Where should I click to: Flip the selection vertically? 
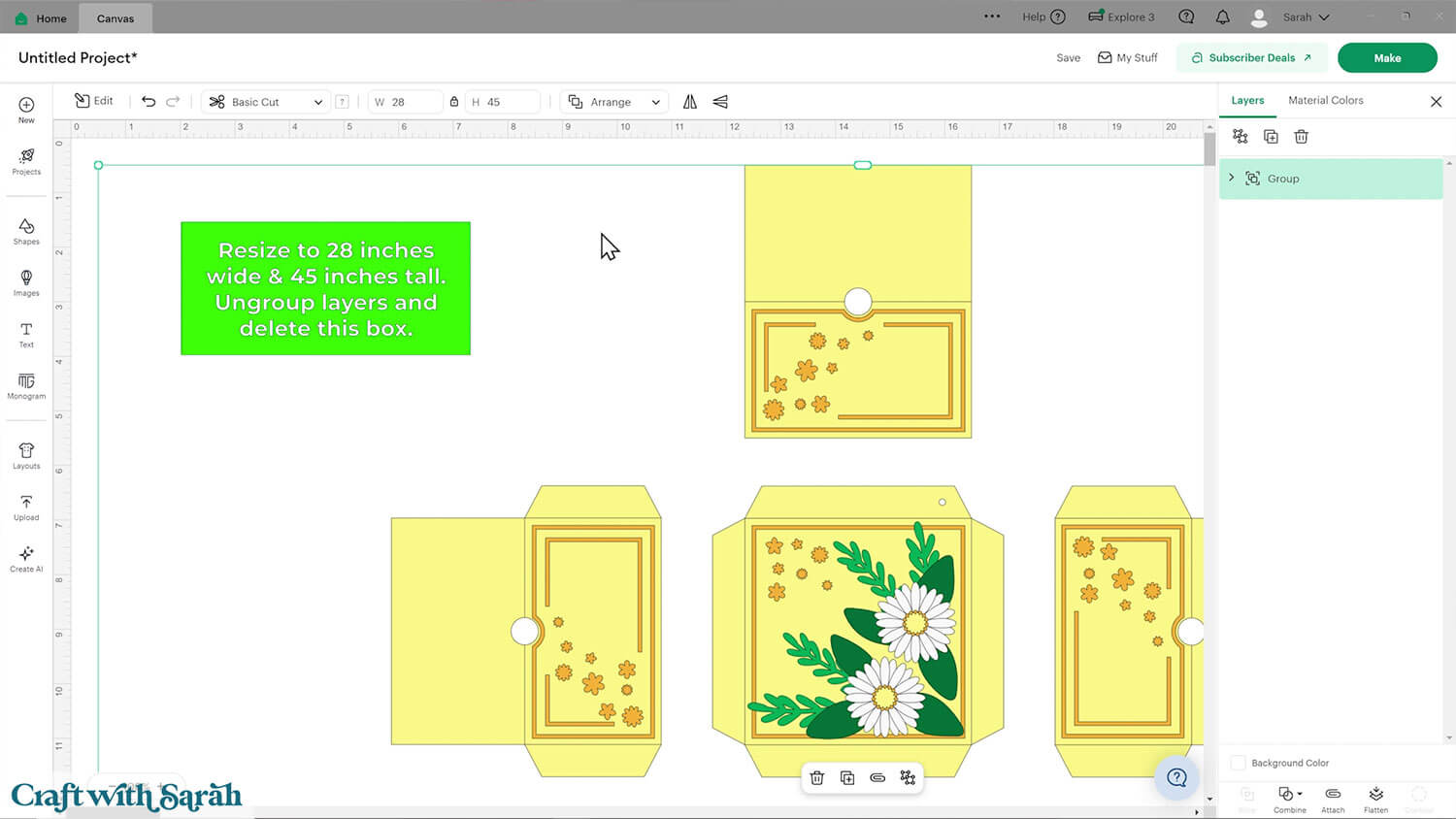coord(720,102)
